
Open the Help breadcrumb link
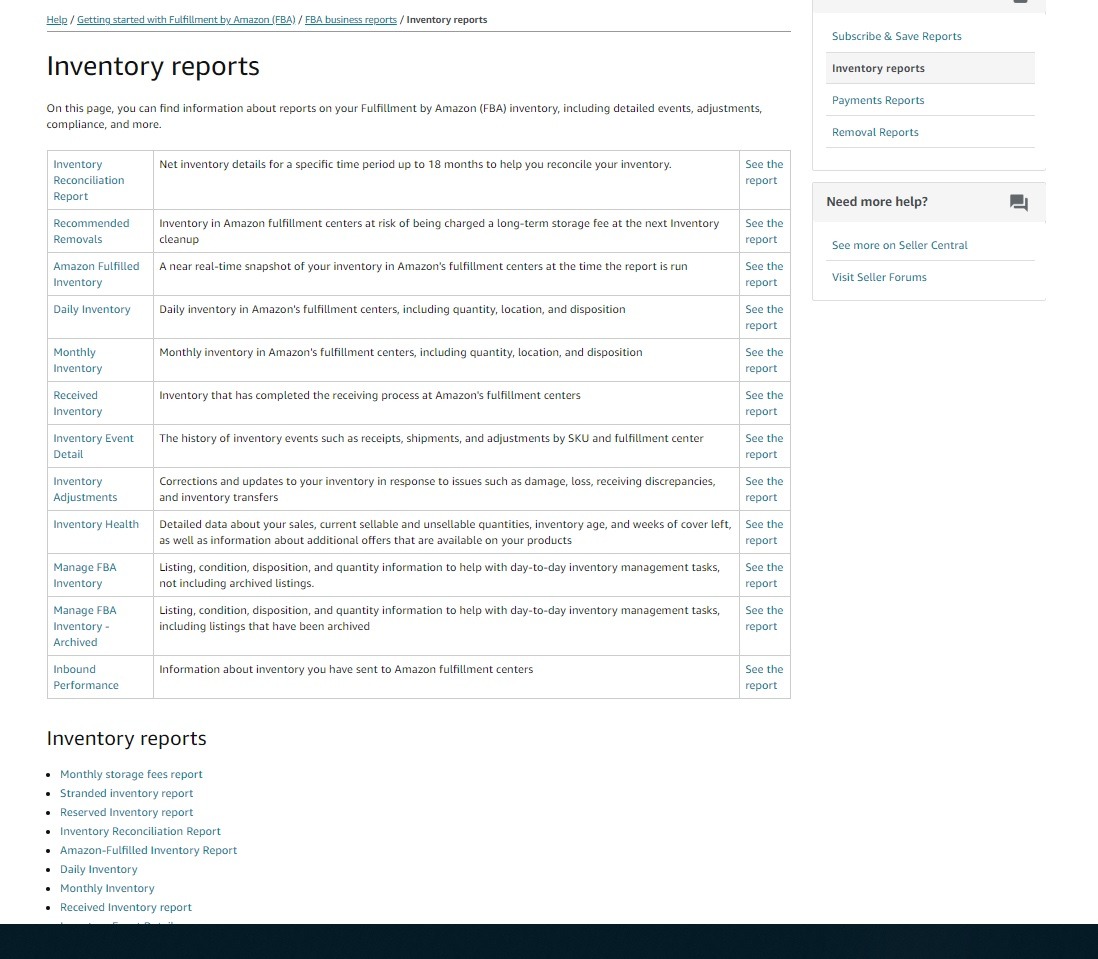pos(57,20)
